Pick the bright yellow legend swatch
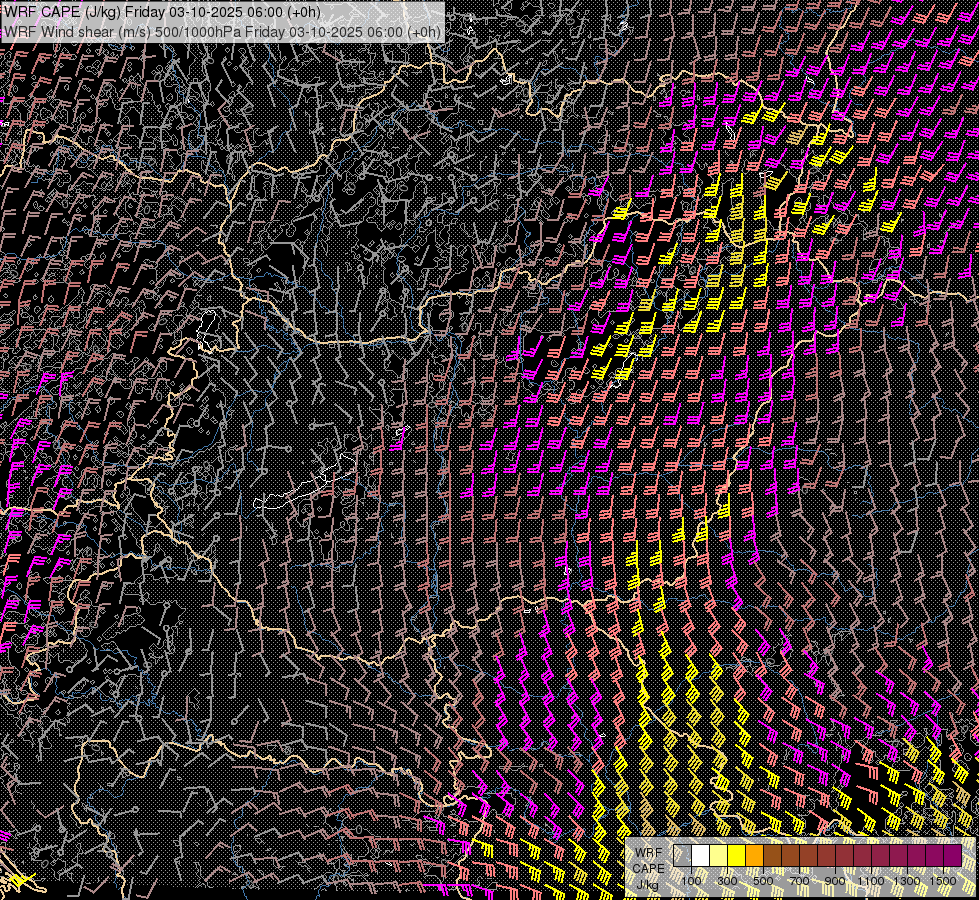The width and height of the screenshot is (979, 900). pyautogui.click(x=736, y=855)
